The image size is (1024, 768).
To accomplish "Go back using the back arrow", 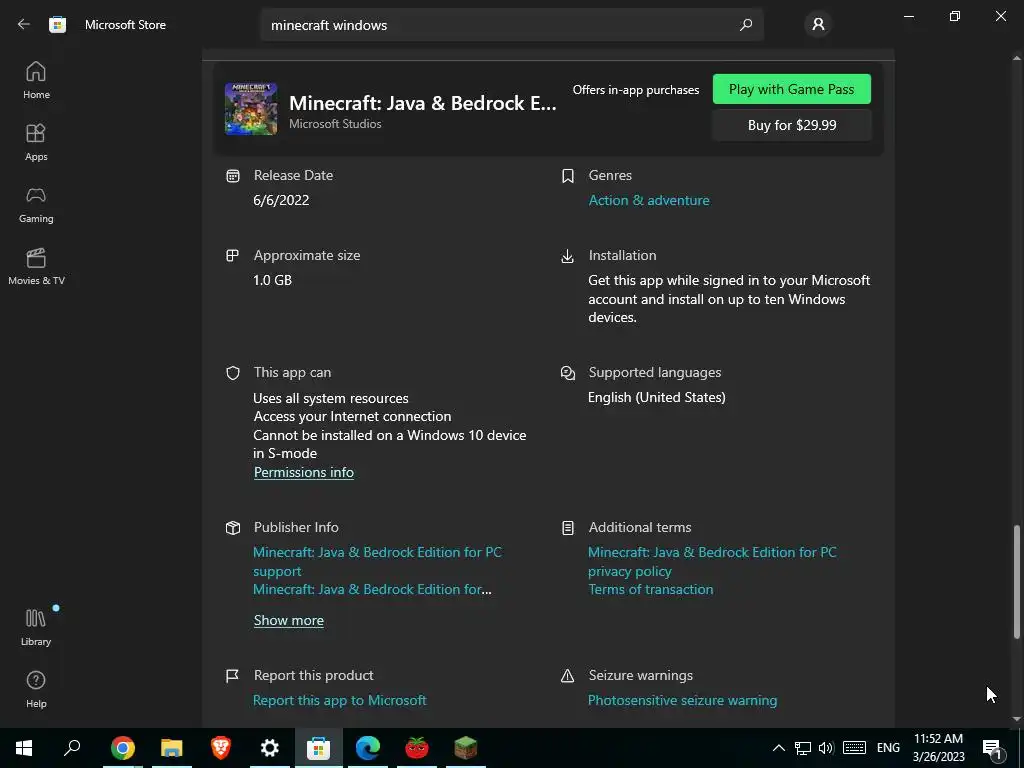I will pyautogui.click(x=24, y=25).
